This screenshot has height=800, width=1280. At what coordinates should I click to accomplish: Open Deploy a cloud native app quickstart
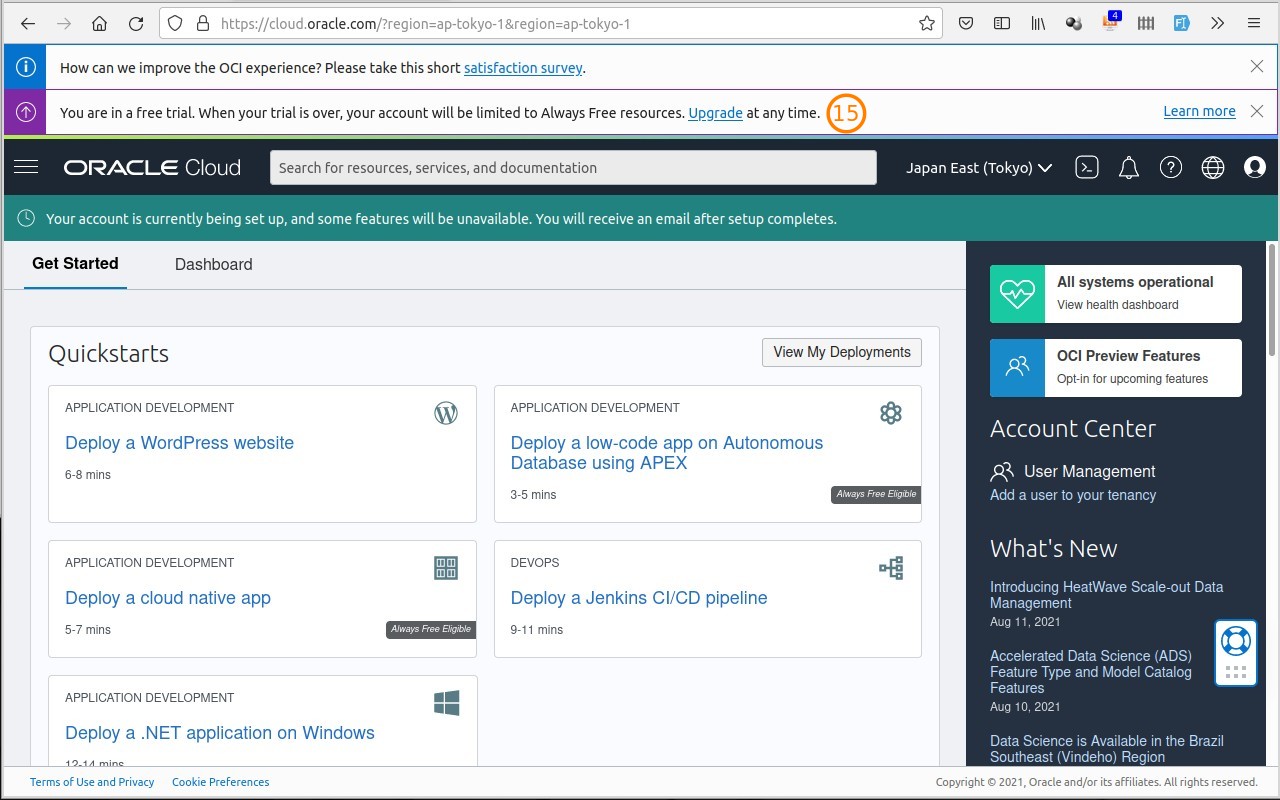168,598
